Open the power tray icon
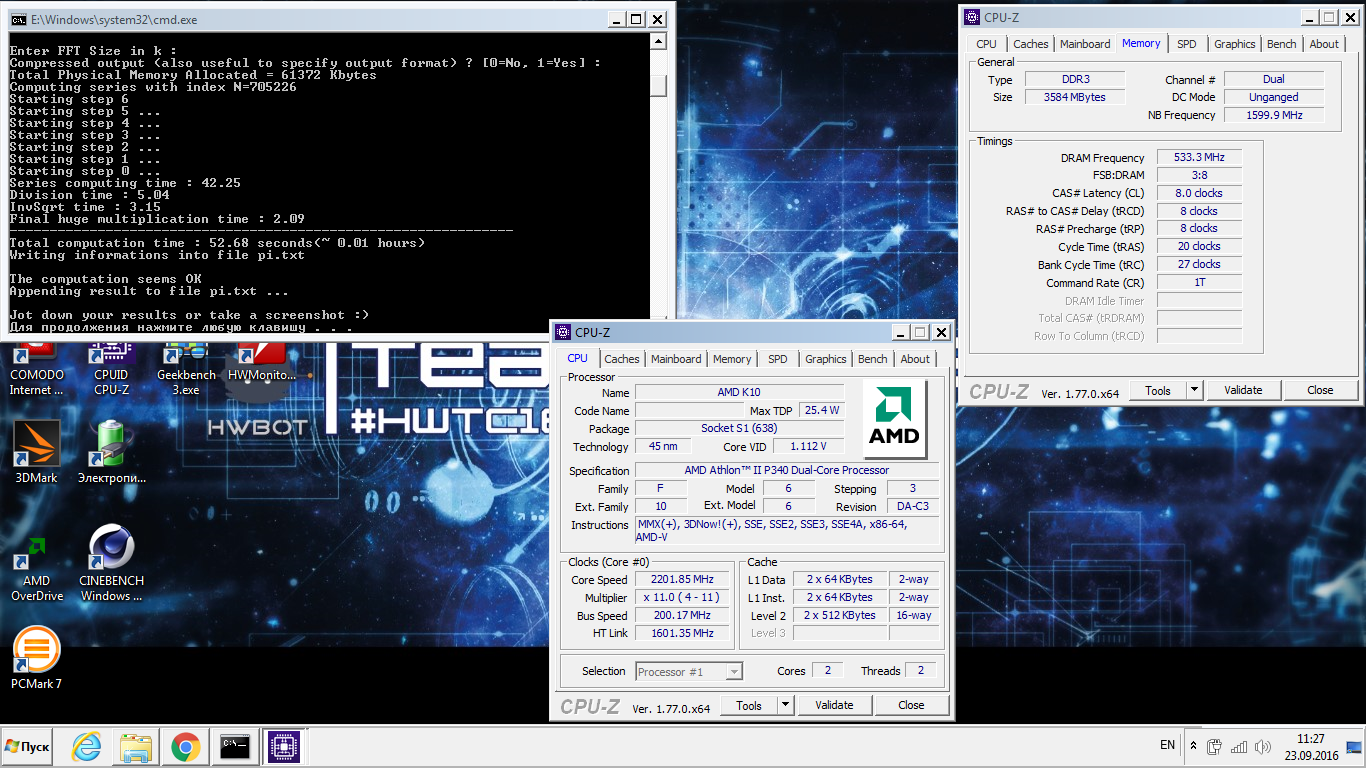 click(1215, 746)
